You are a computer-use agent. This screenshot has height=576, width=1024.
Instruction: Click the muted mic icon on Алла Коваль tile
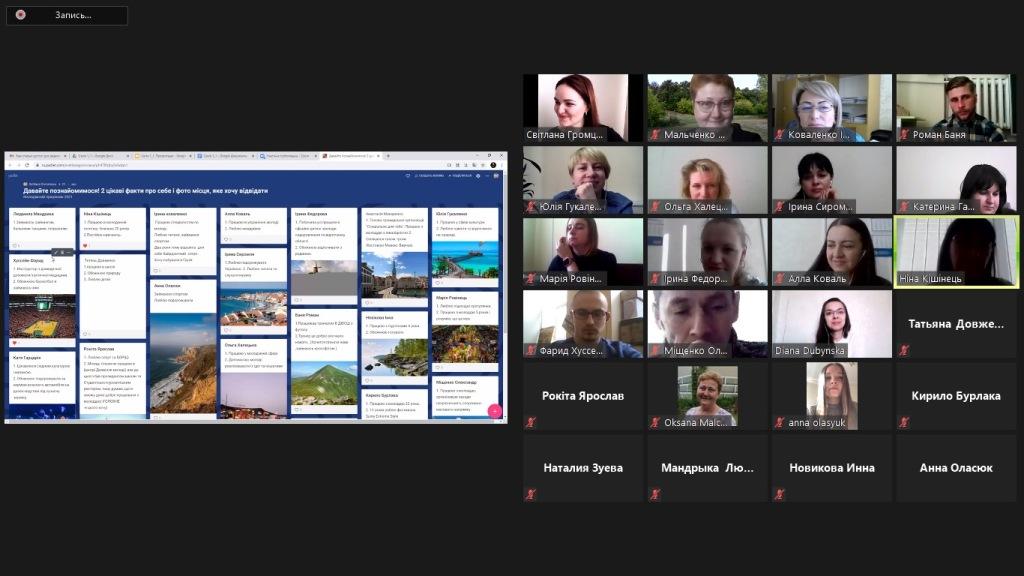click(779, 278)
